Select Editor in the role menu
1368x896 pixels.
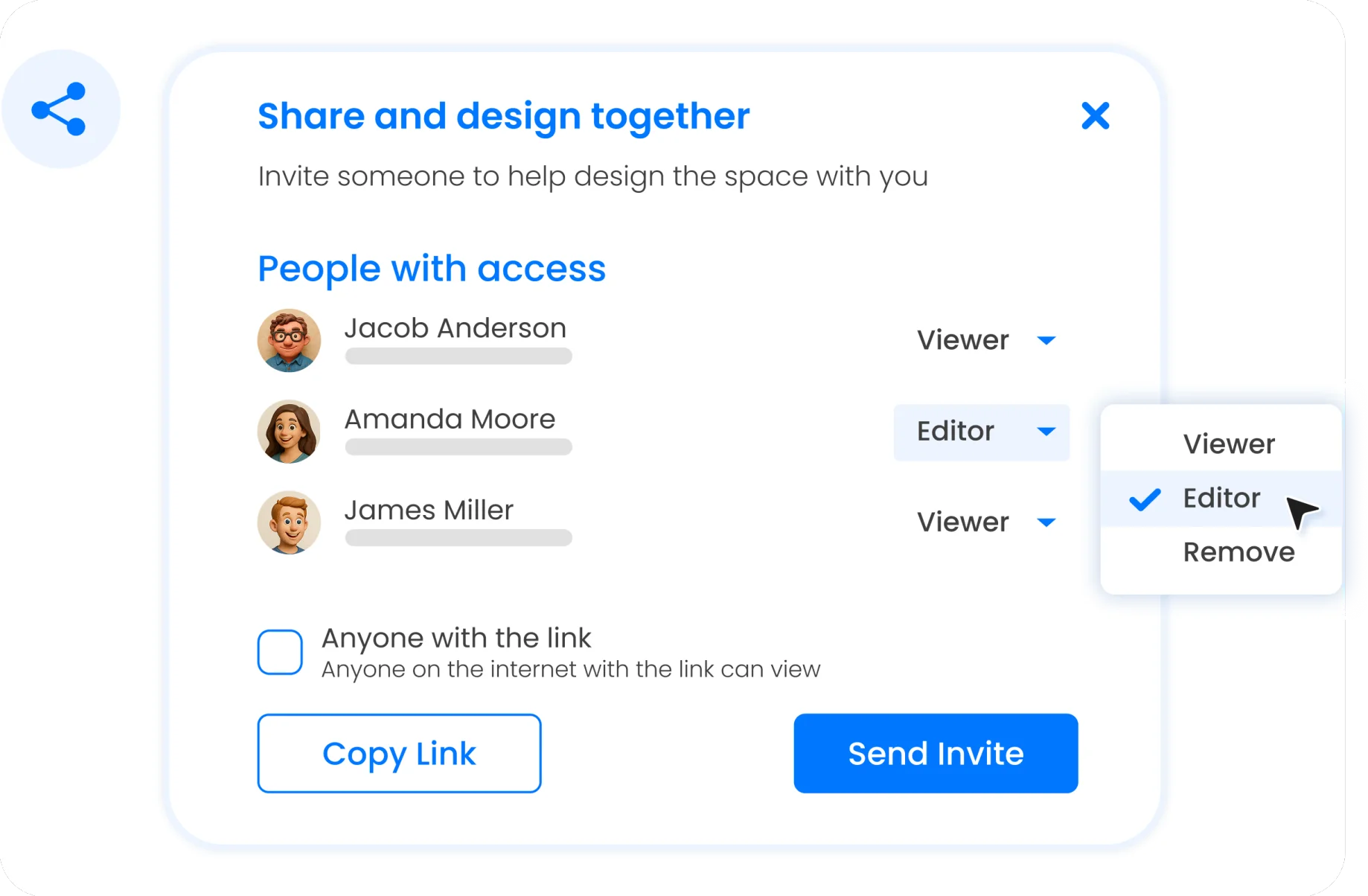[1221, 498]
